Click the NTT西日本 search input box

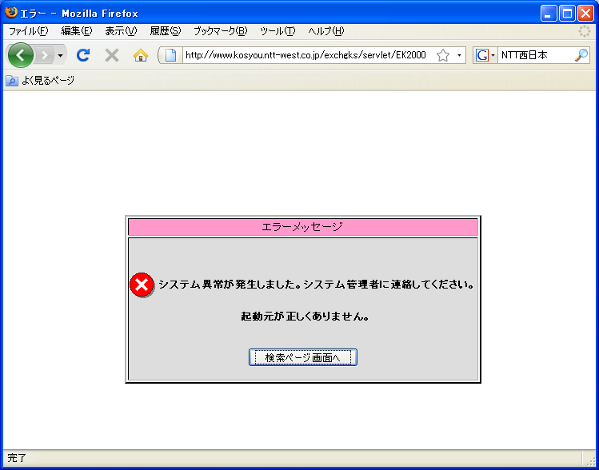tap(535, 55)
